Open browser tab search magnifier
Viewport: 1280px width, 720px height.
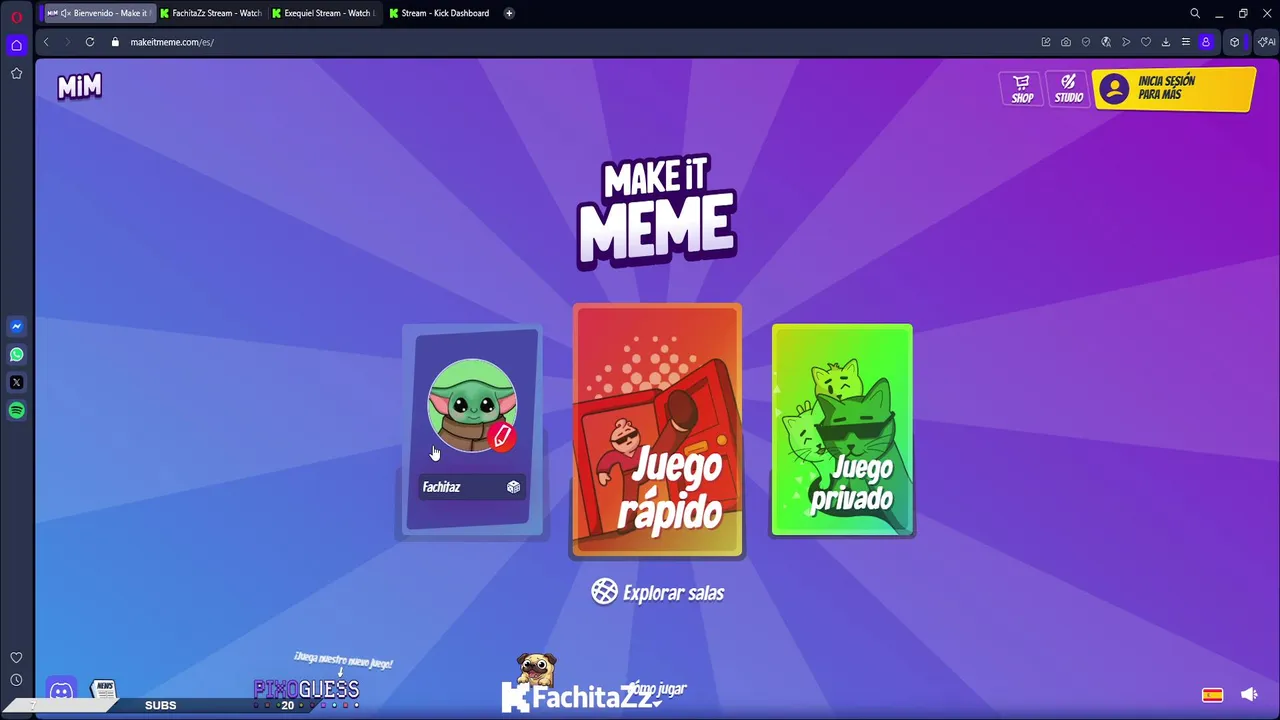[x=1195, y=13]
